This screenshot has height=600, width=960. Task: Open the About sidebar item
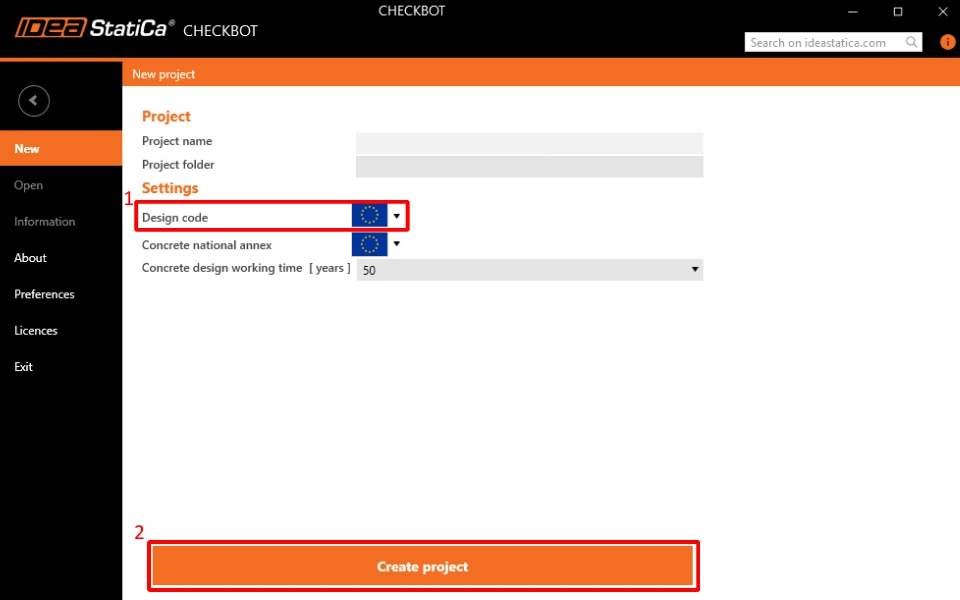pyautogui.click(x=31, y=258)
